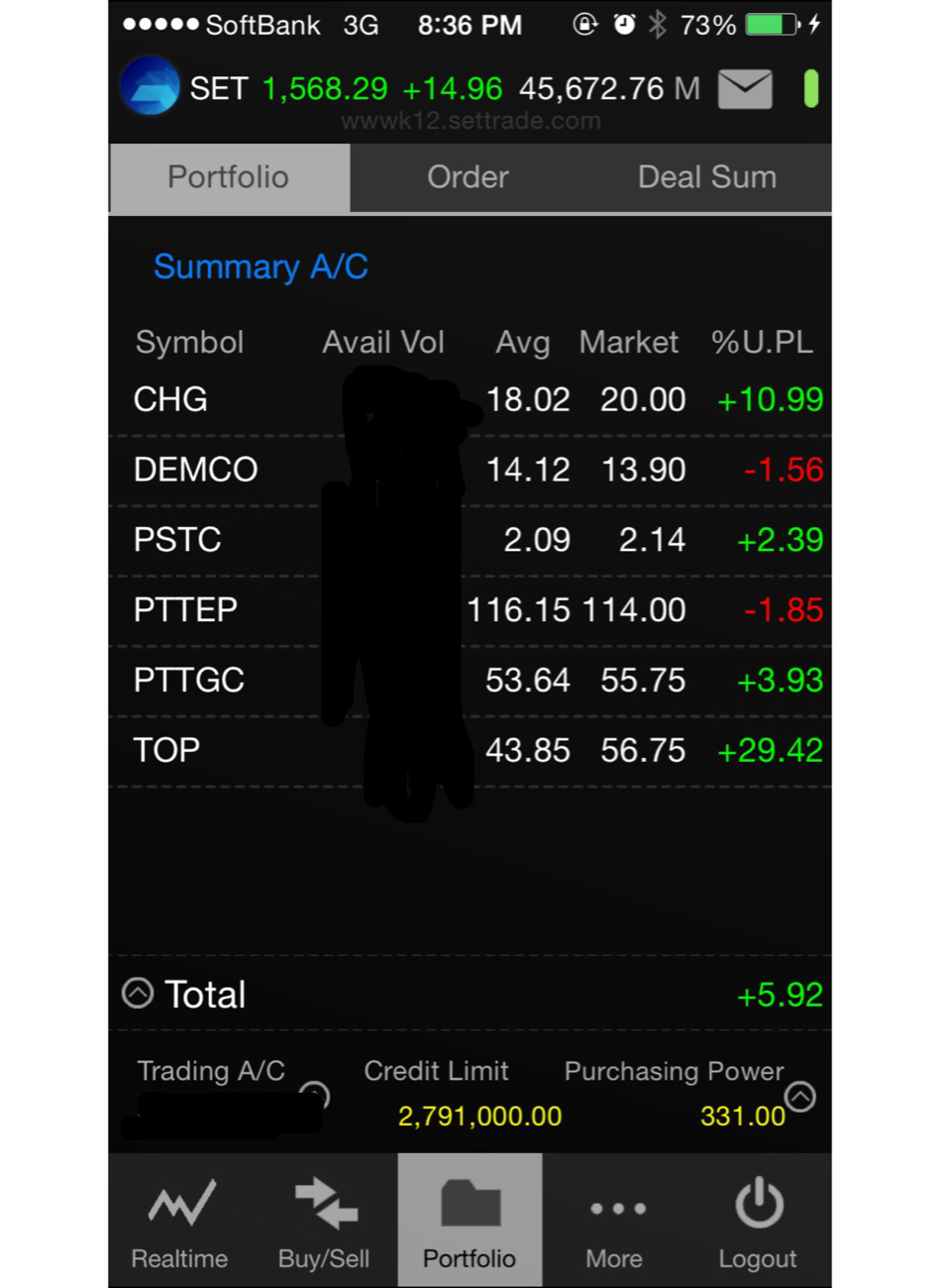Tap the SET index value 1,568.29
The image size is (941, 1288).
tap(325, 89)
